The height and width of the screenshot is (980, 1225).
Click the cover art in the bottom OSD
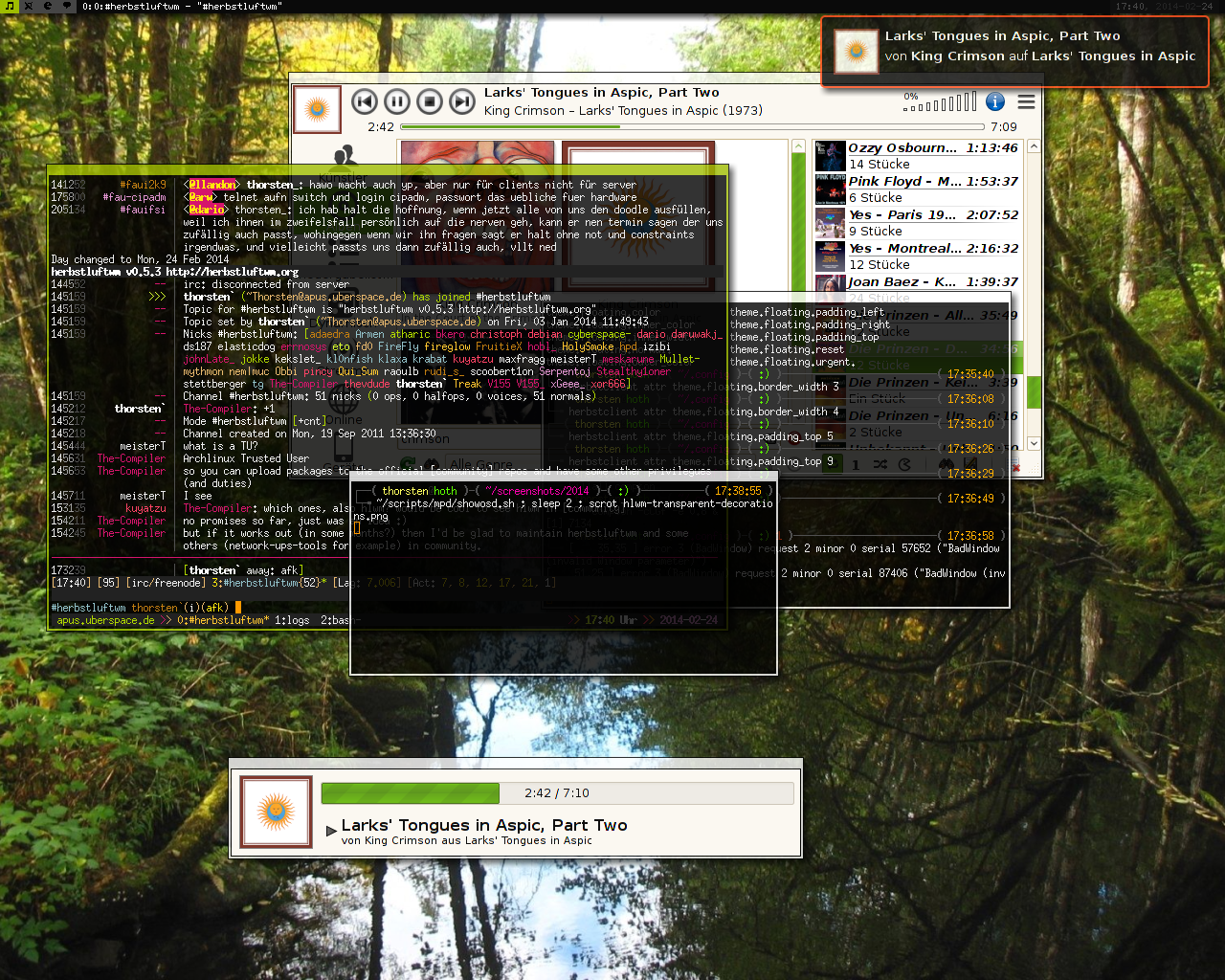(277, 813)
